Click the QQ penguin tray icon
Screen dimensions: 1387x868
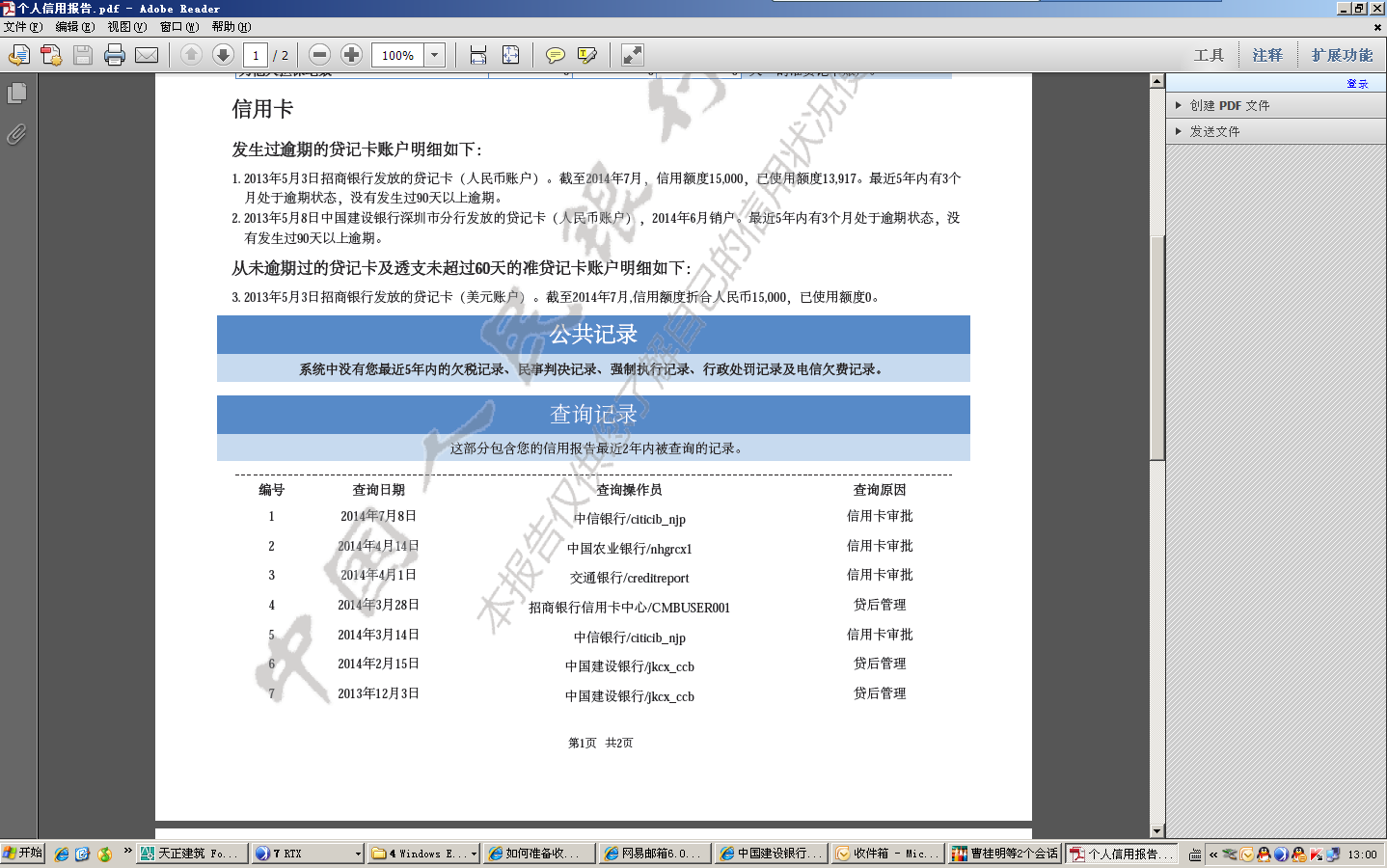coord(1264,854)
